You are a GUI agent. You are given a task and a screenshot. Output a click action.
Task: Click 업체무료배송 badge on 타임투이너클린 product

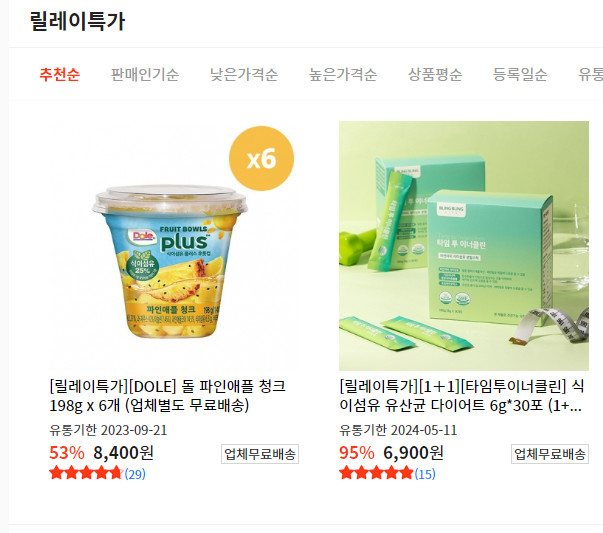pos(550,454)
